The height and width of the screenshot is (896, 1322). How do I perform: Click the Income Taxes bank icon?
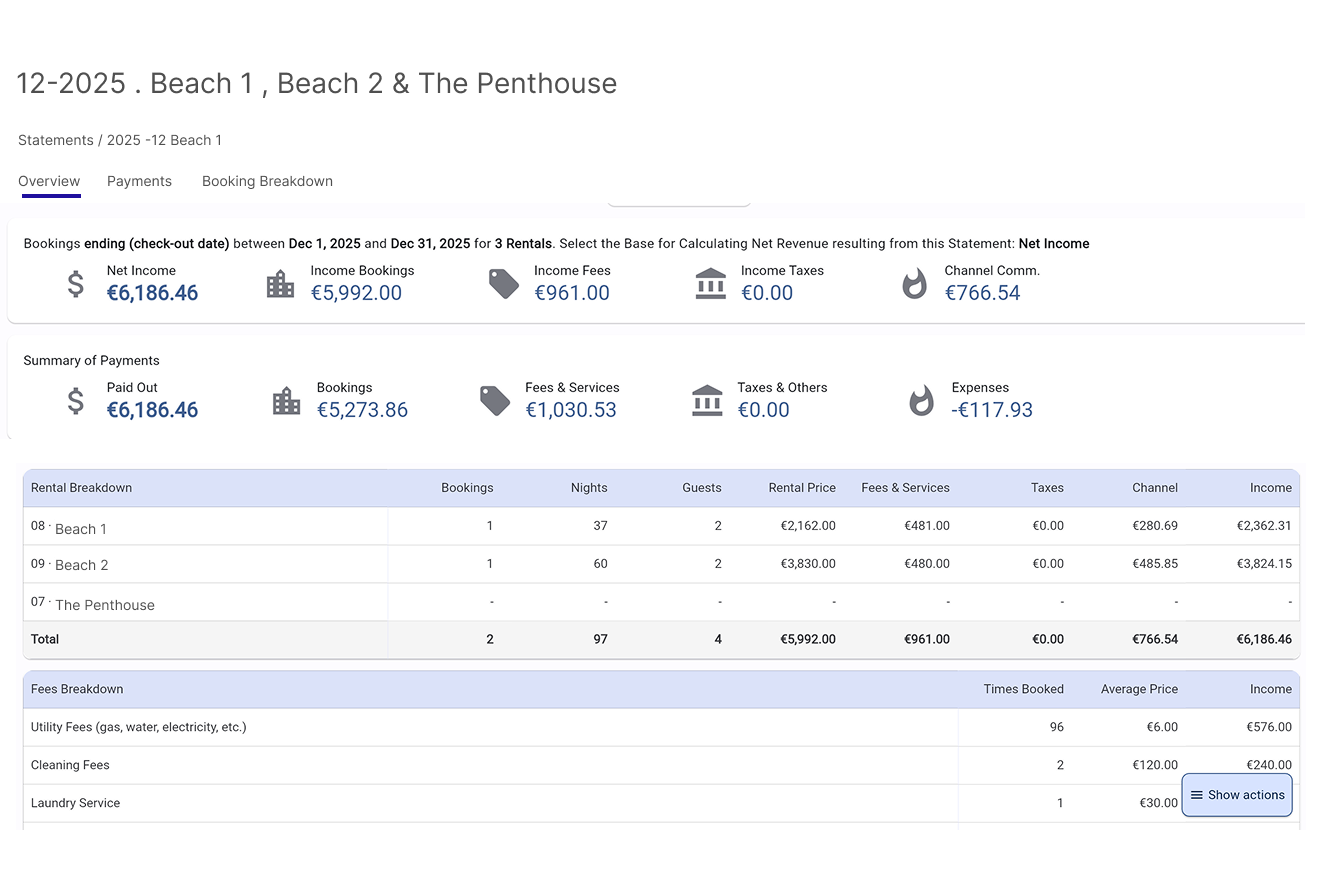tap(710, 284)
